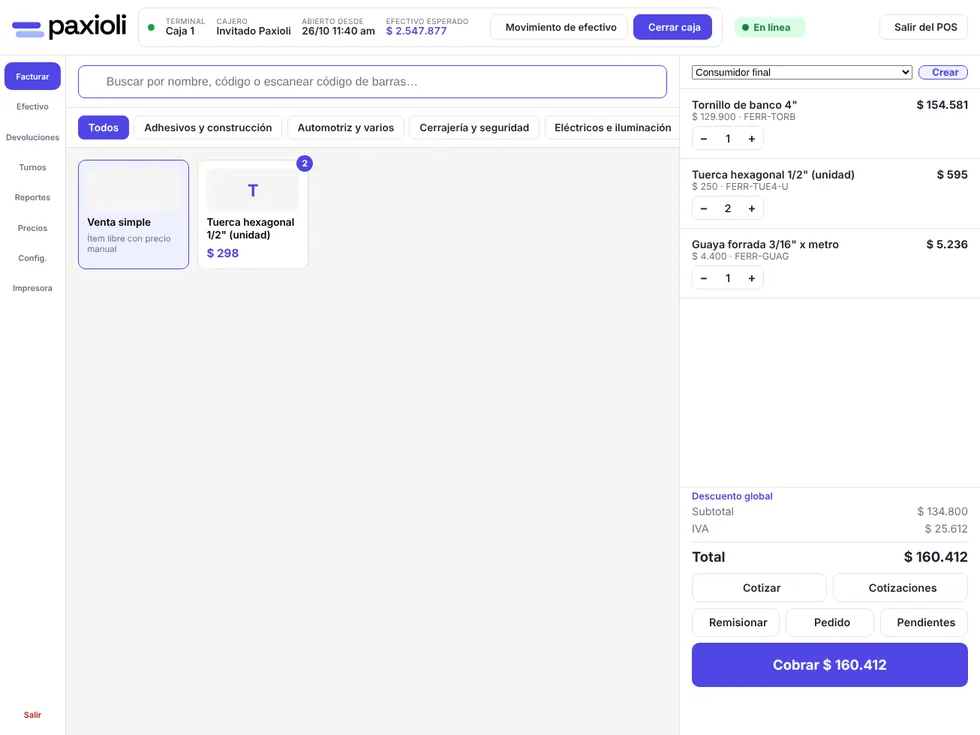Select the Venta simple product card
980x735 pixels.
[133, 214]
